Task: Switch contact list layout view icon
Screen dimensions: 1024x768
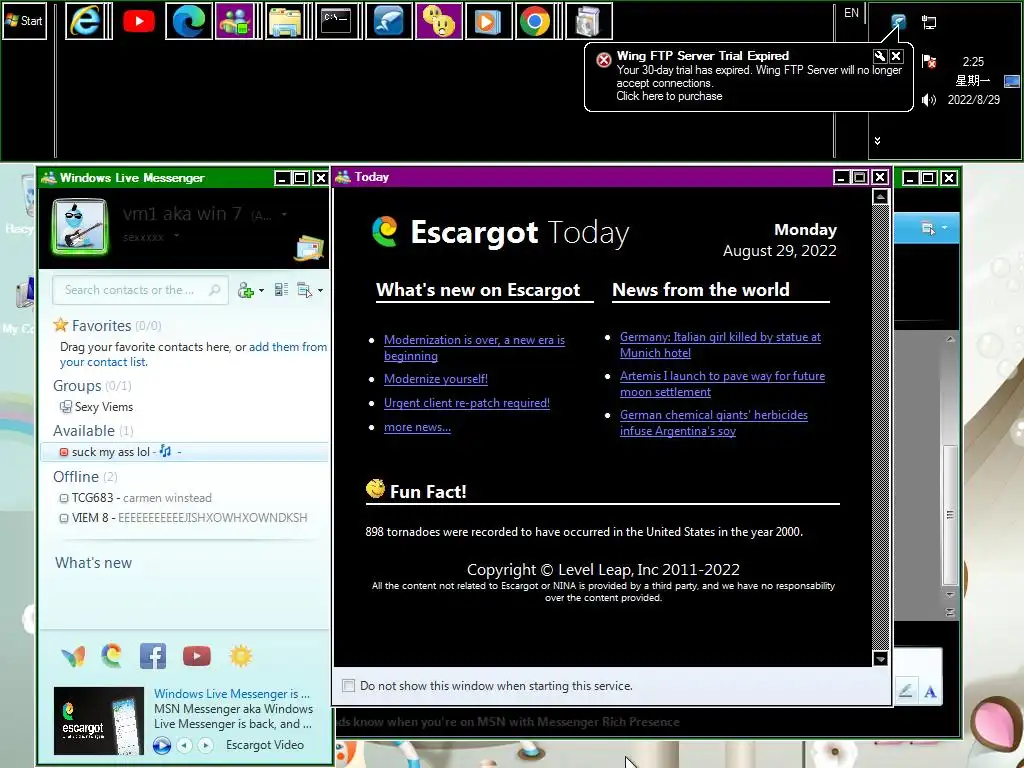Action: pyautogui.click(x=281, y=290)
